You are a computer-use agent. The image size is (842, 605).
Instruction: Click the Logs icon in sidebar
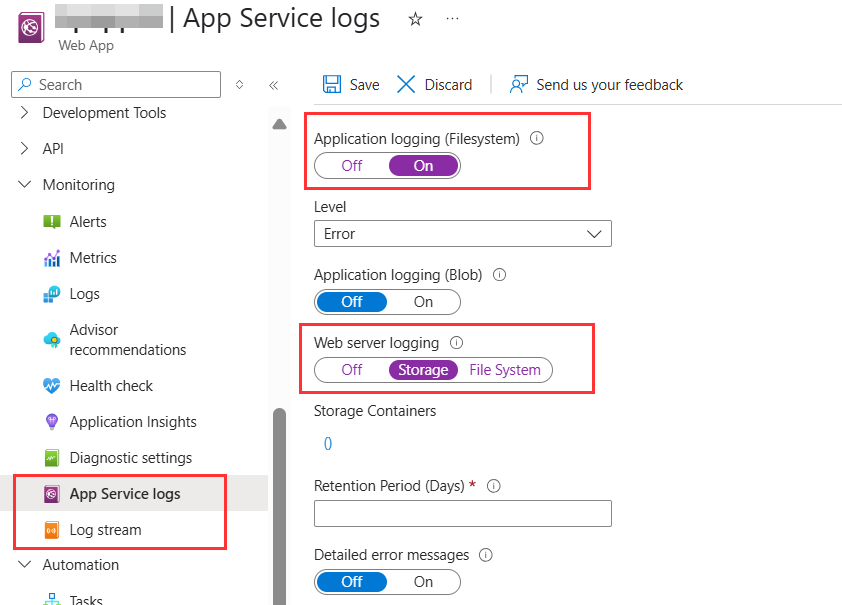(52, 294)
